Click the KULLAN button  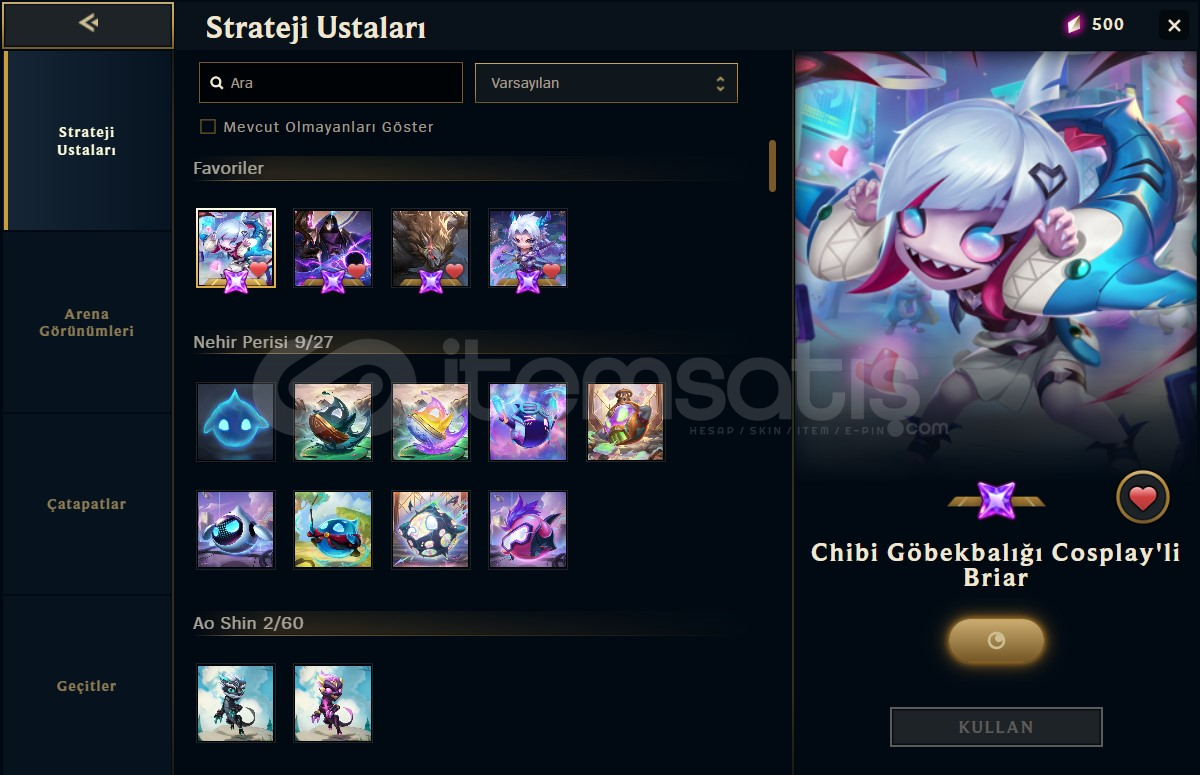click(996, 727)
